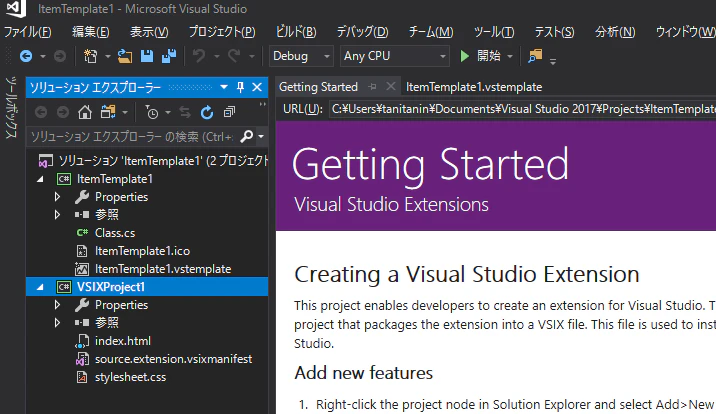
Task: Open the テスト(S) menu
Action: [x=554, y=32]
